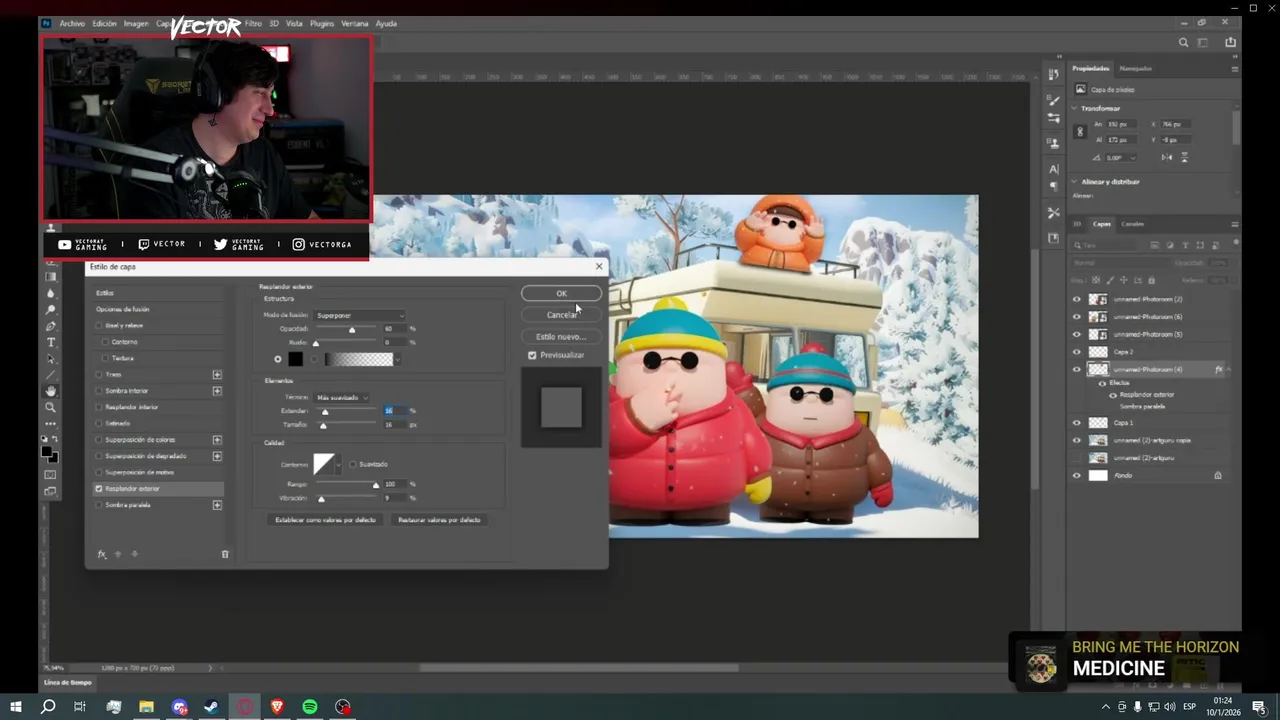This screenshot has width=1280, height=720.
Task: Open the paragraph panel icon in side strip
Action: tap(1054, 186)
